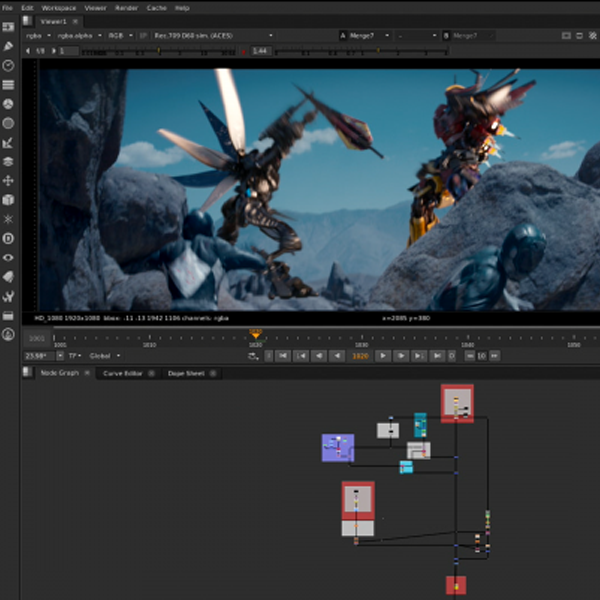Image resolution: width=600 pixels, height=600 pixels.
Task: Open the Color nodes menu icon
Action: pos(8,103)
